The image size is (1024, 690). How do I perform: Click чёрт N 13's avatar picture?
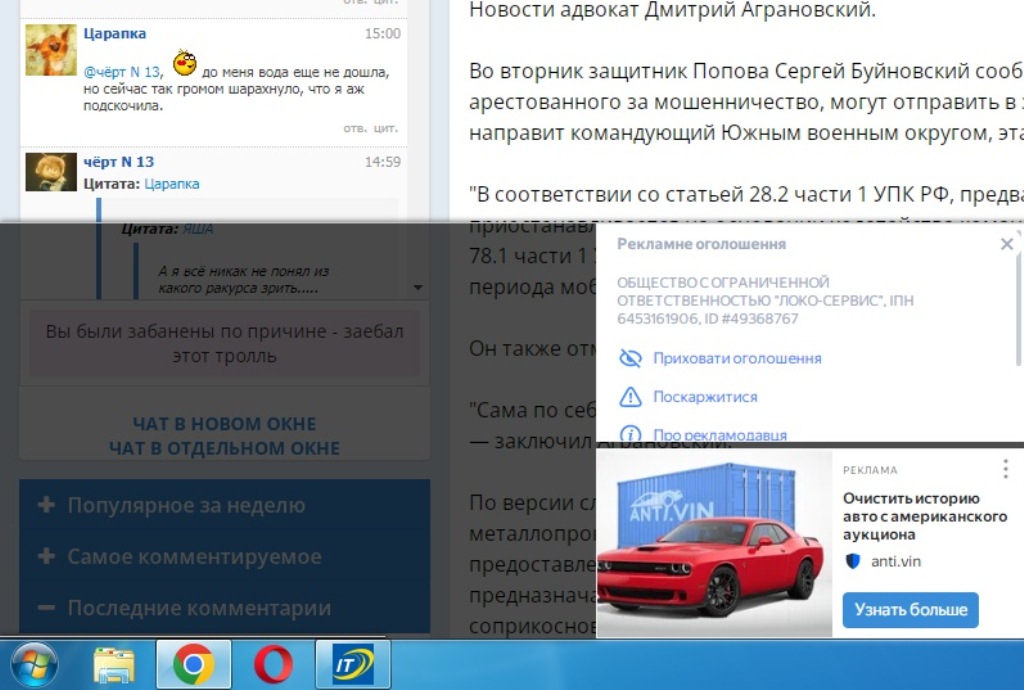coord(51,172)
